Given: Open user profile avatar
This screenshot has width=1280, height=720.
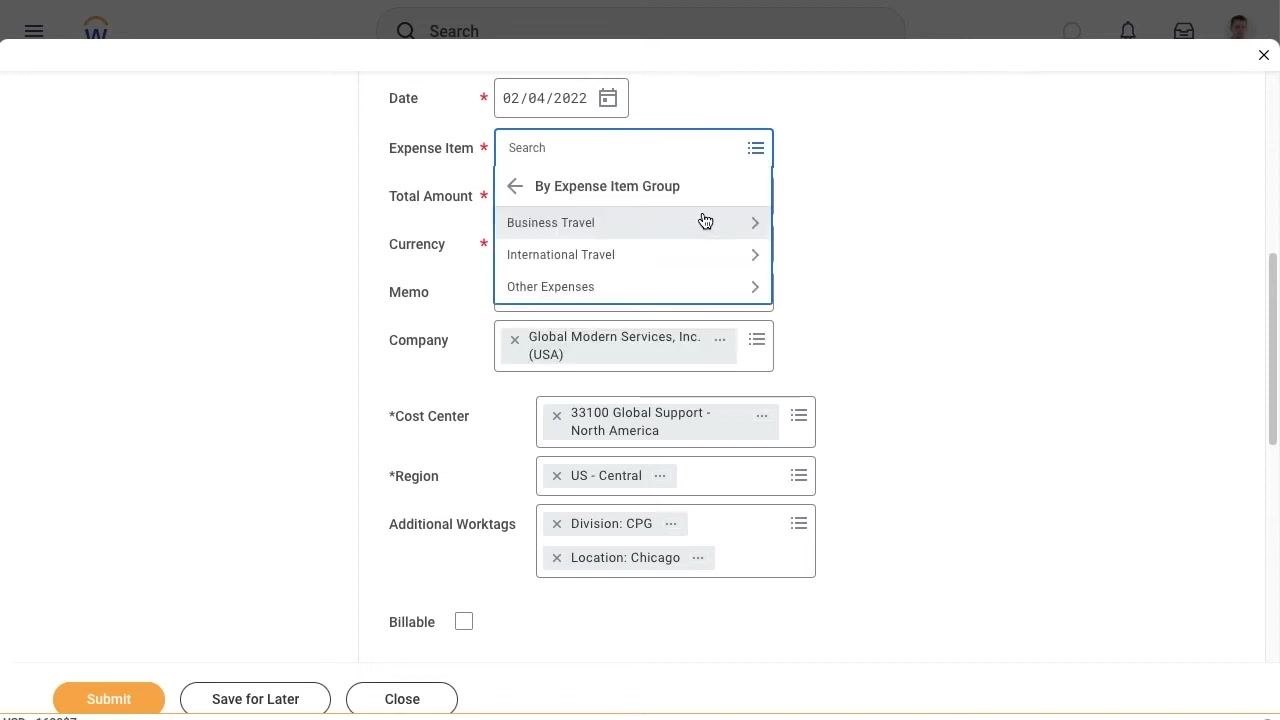Looking at the screenshot, I should (1239, 28).
